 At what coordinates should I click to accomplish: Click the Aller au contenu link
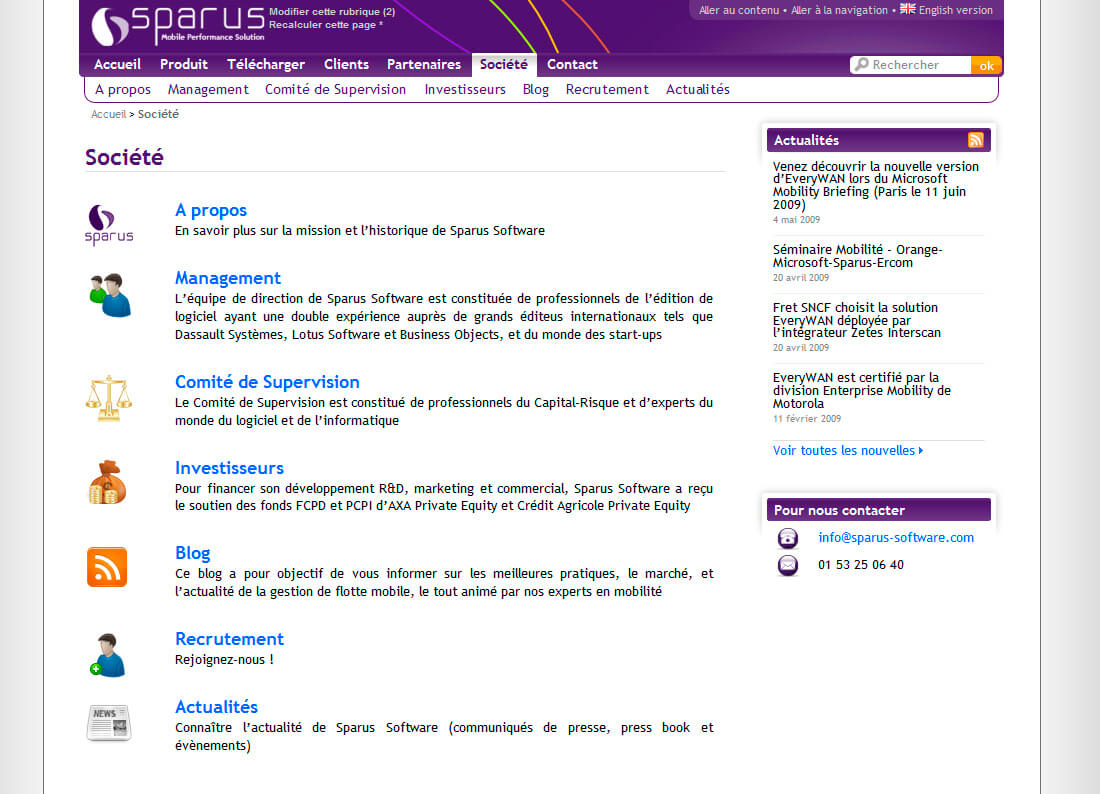coord(739,10)
